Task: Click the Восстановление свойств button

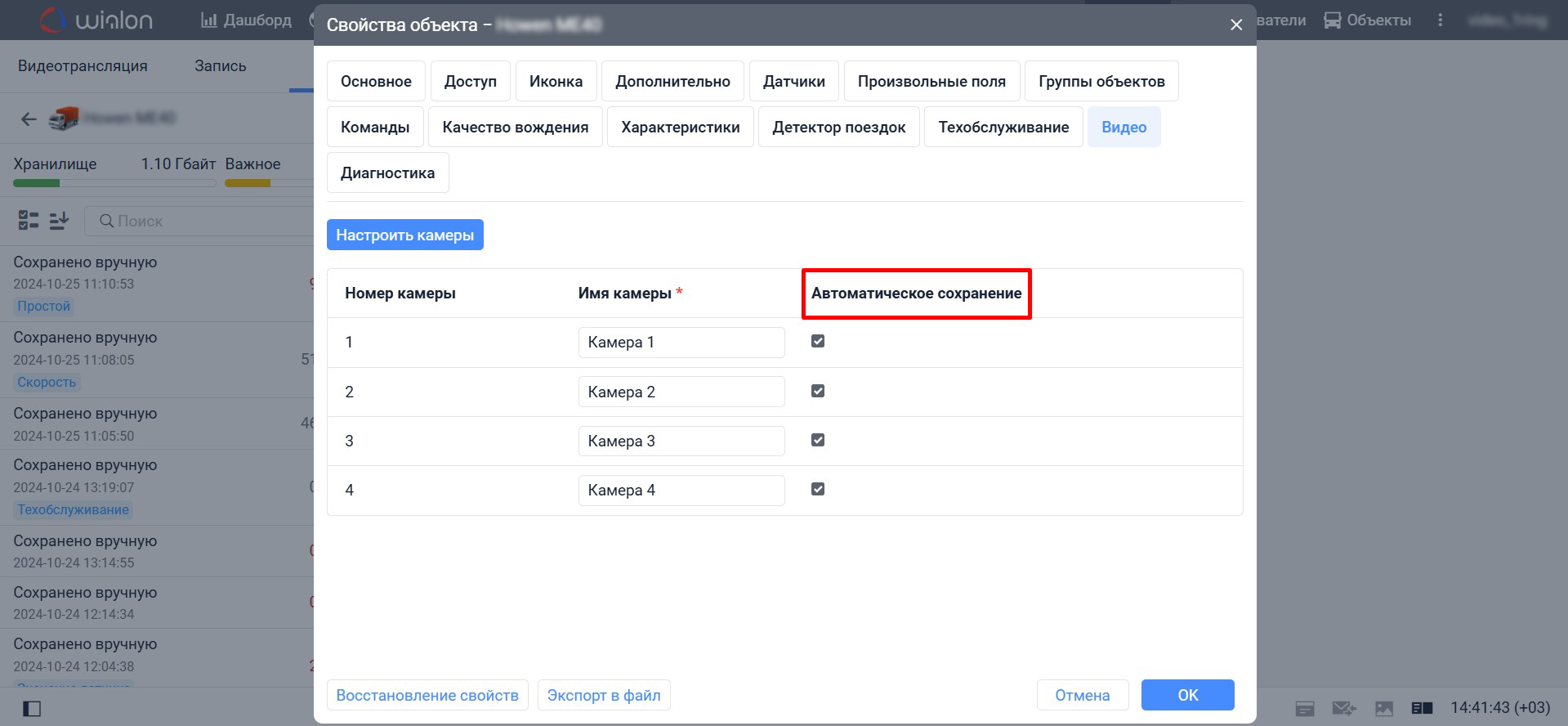Action: point(427,695)
